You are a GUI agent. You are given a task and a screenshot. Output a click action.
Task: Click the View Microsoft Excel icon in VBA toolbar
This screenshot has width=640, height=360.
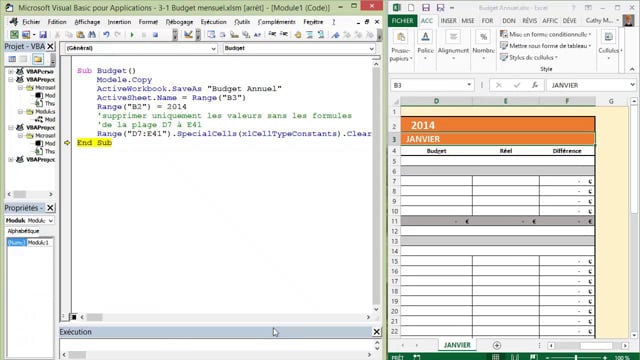(x=14, y=35)
